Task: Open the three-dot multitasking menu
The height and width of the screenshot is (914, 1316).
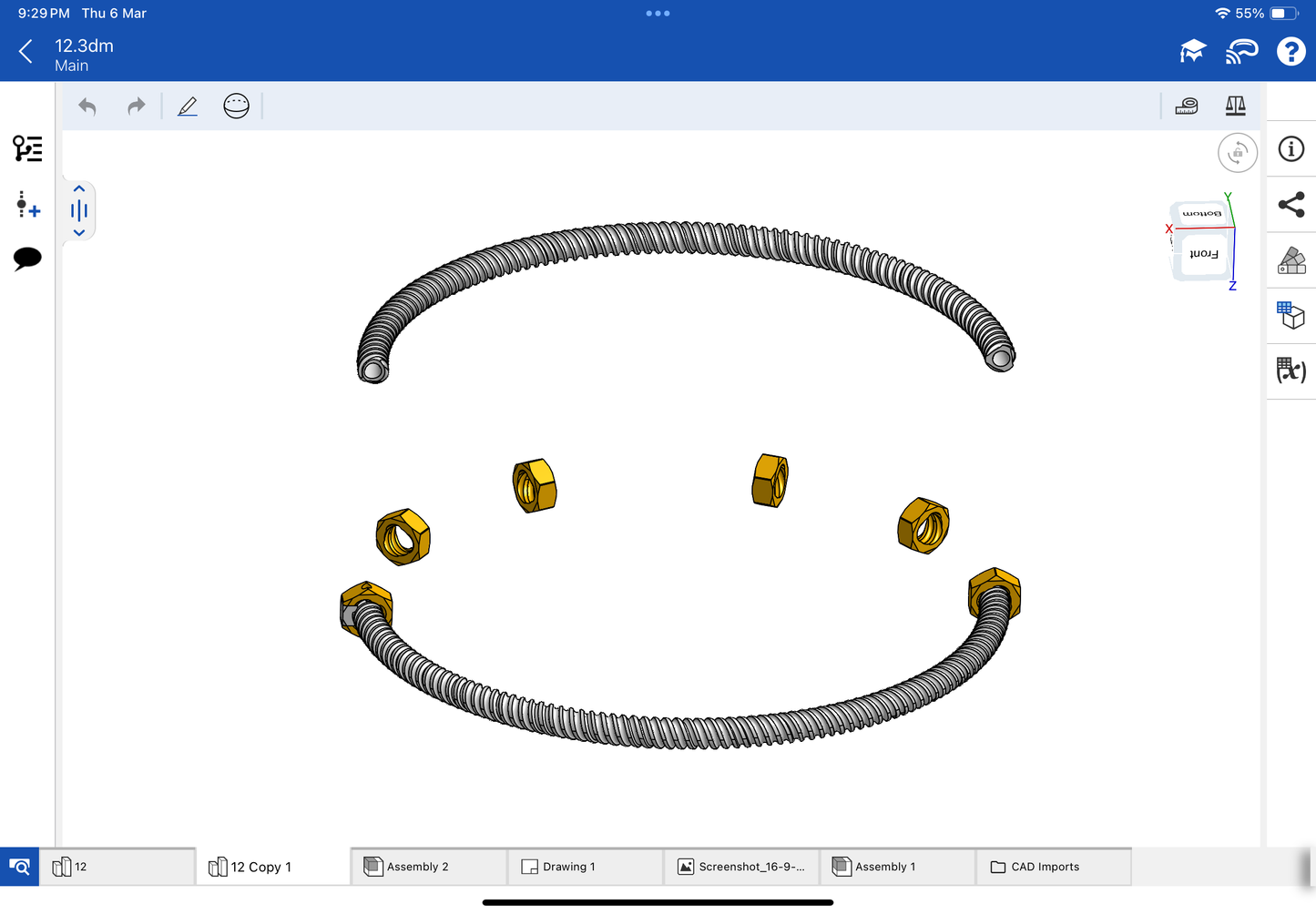Action: (658, 14)
